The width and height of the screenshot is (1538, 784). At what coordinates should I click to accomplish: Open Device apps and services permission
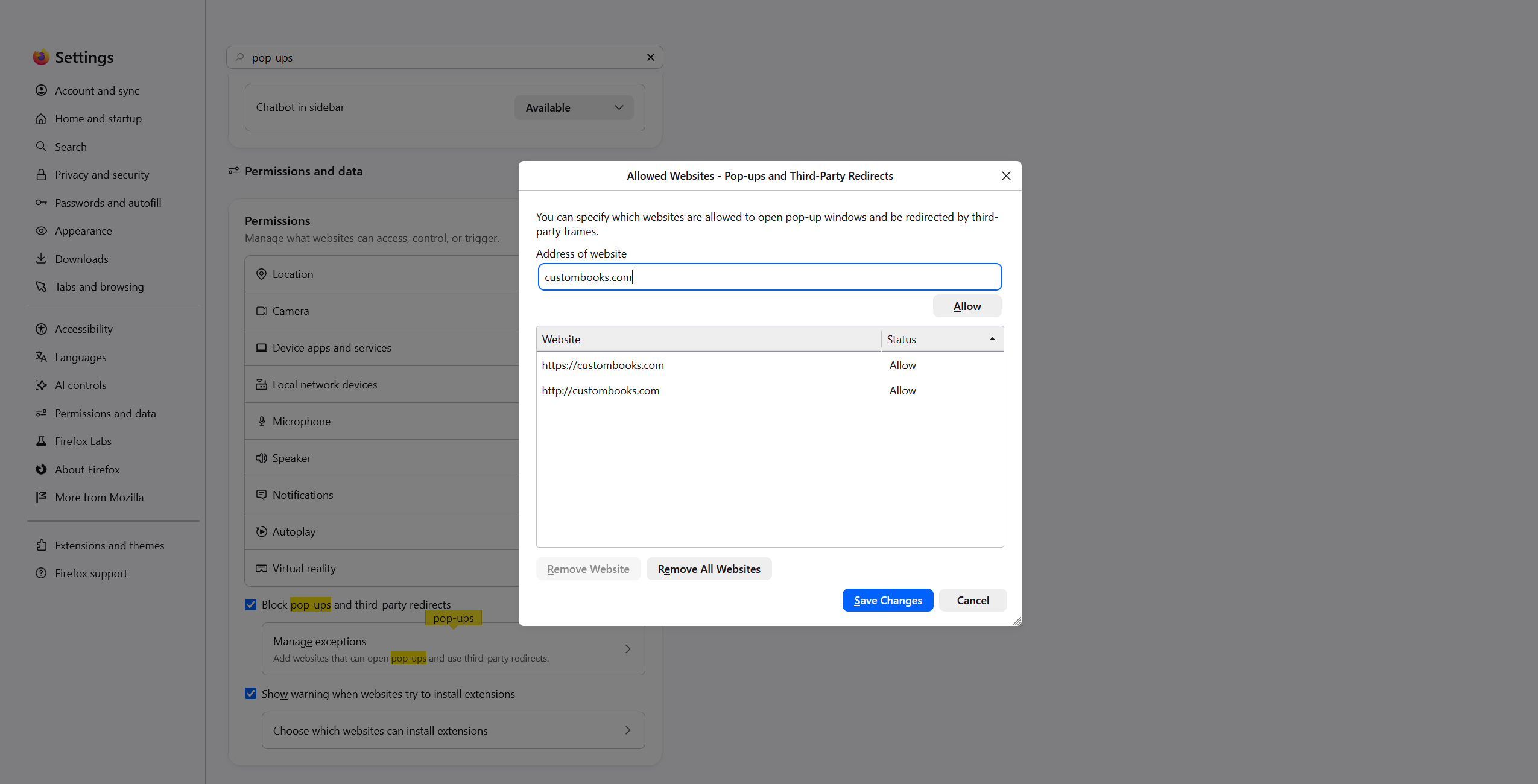(382, 348)
